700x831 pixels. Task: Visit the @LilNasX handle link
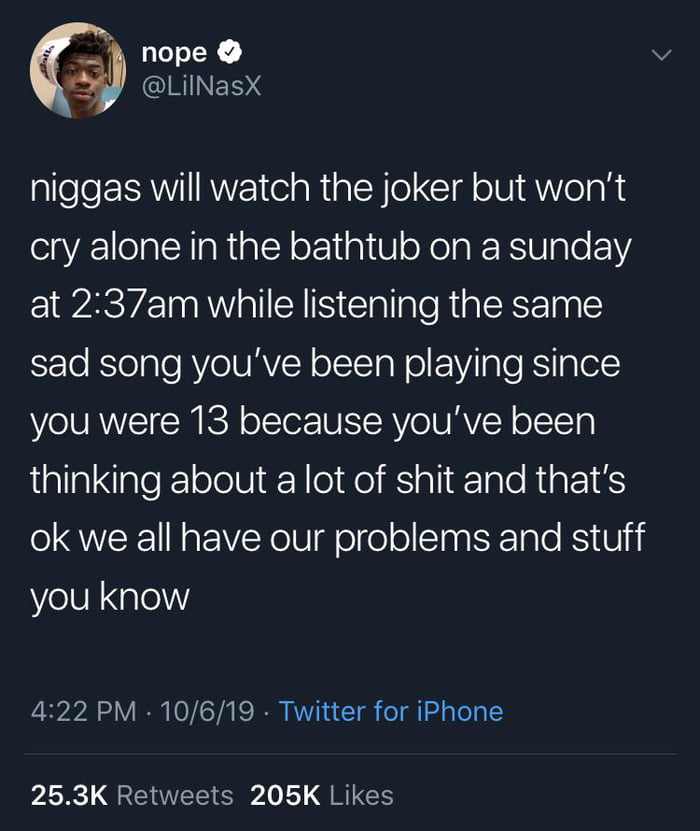pyautogui.click(x=201, y=86)
